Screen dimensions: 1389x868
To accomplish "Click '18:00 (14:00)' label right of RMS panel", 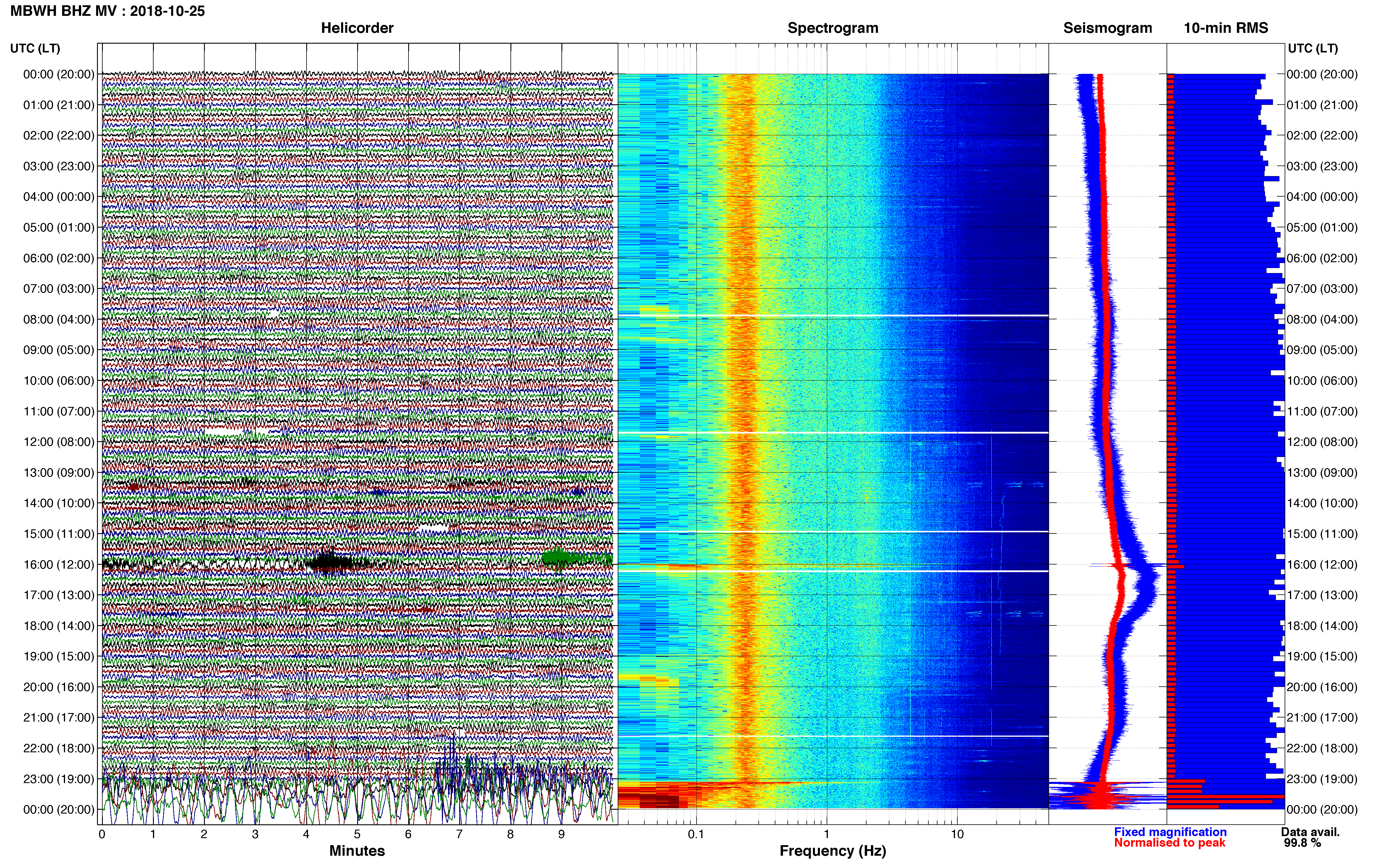I will (1322, 626).
